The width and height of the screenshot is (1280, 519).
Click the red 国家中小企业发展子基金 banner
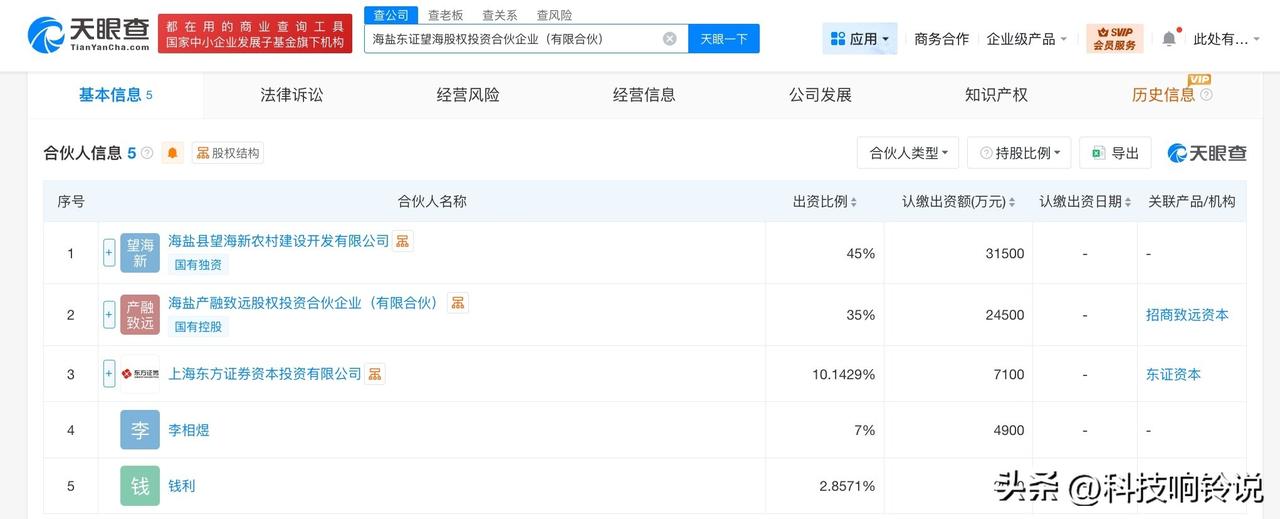point(257,34)
